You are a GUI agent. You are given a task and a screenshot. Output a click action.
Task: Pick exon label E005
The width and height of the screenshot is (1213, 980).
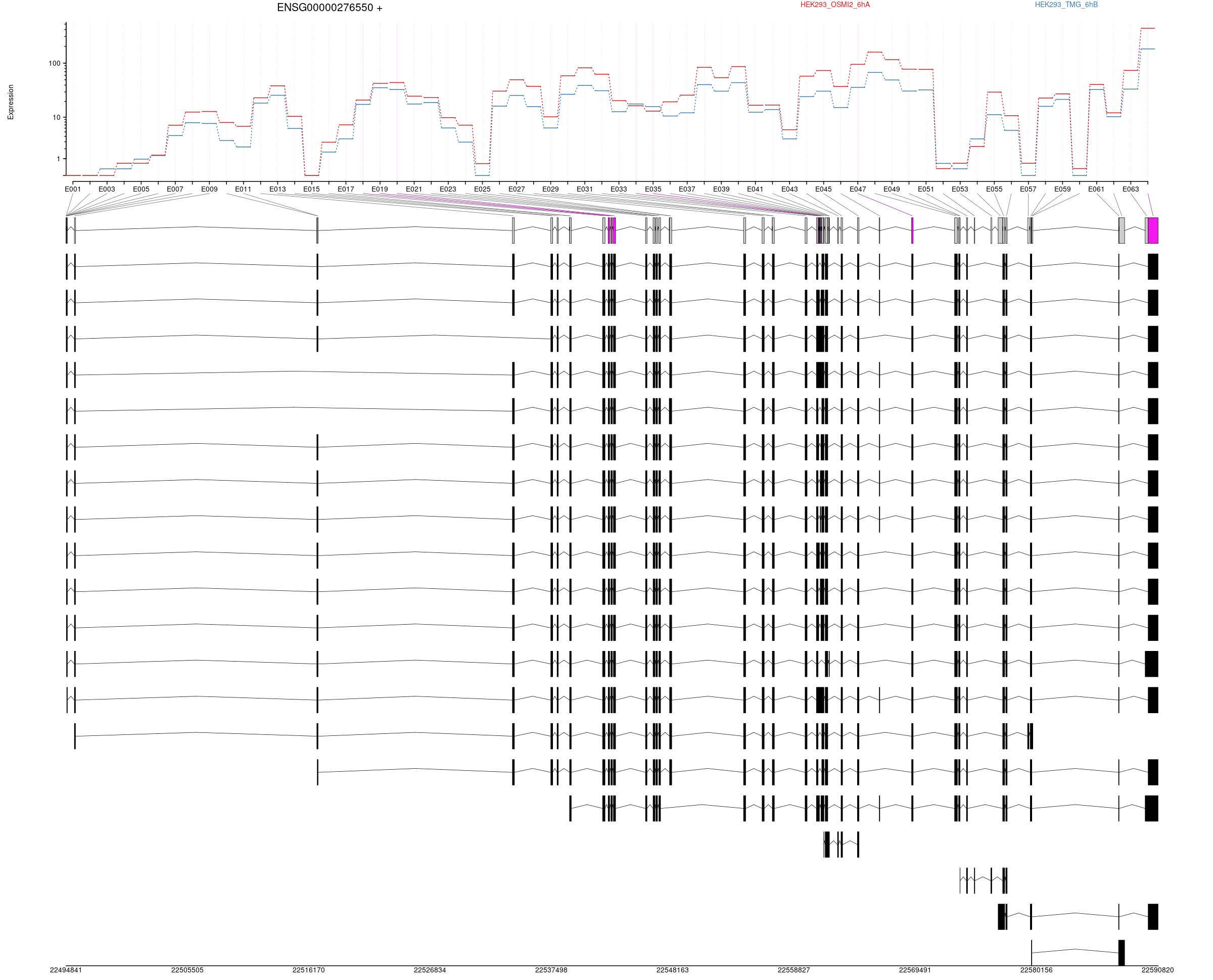(x=141, y=189)
